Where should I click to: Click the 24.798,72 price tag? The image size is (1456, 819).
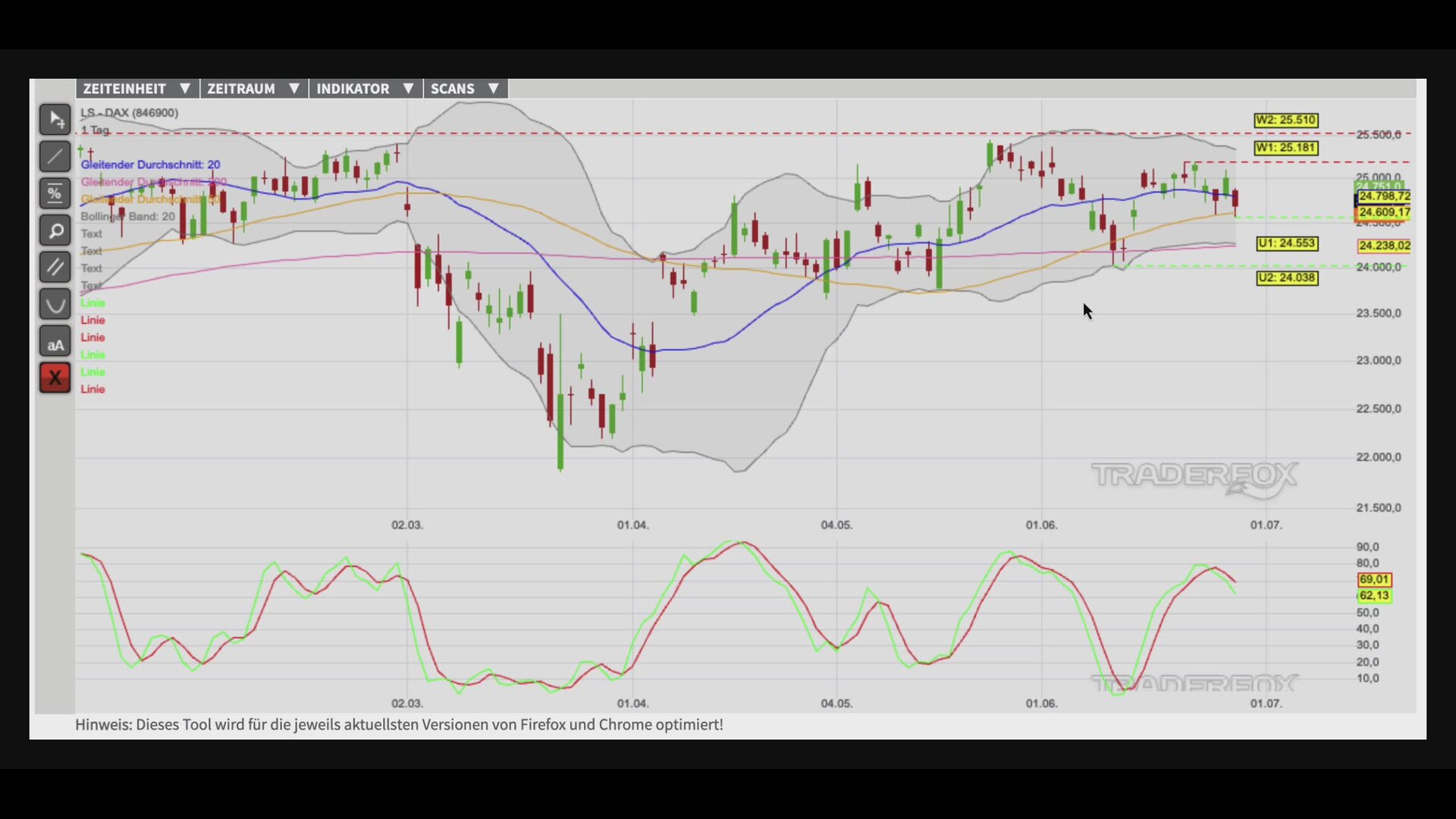[1384, 196]
